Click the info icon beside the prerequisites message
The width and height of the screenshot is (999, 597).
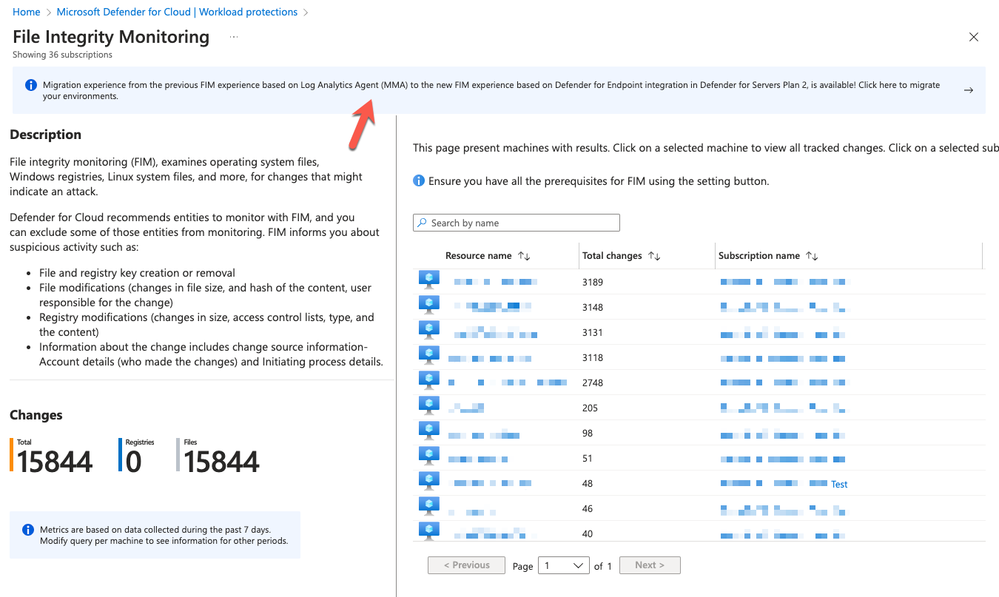[x=417, y=180]
